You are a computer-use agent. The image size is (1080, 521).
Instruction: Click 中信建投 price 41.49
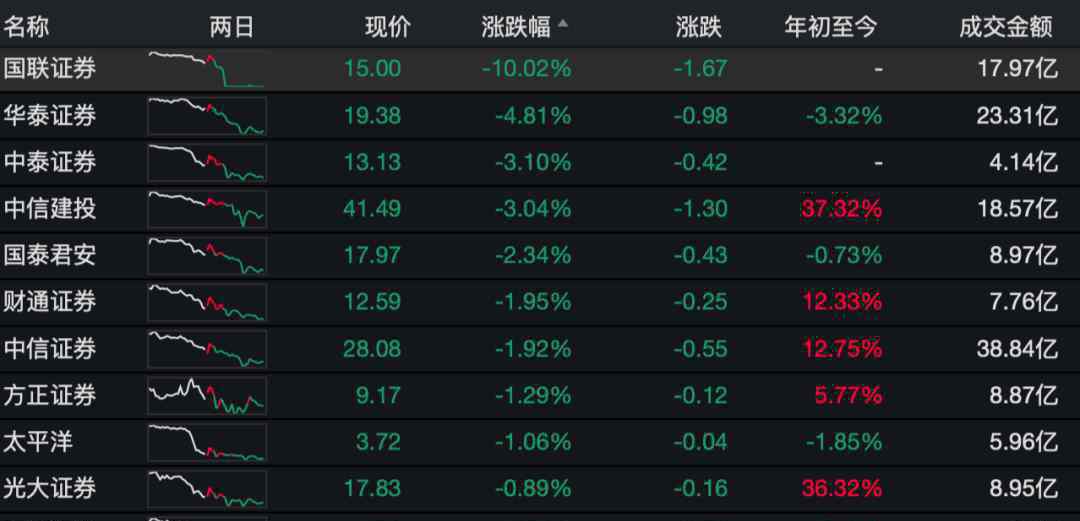tap(372, 209)
